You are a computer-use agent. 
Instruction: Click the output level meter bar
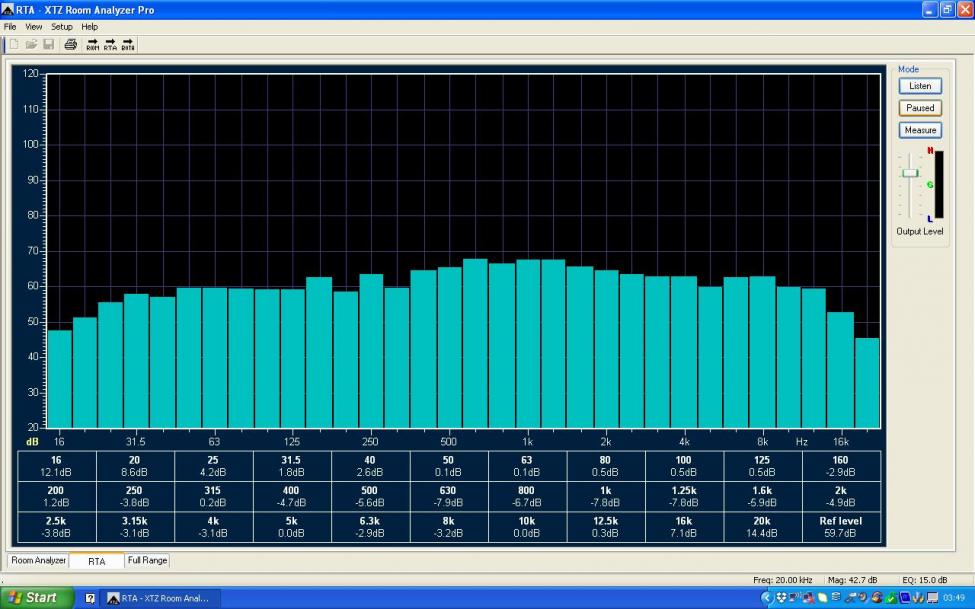939,185
